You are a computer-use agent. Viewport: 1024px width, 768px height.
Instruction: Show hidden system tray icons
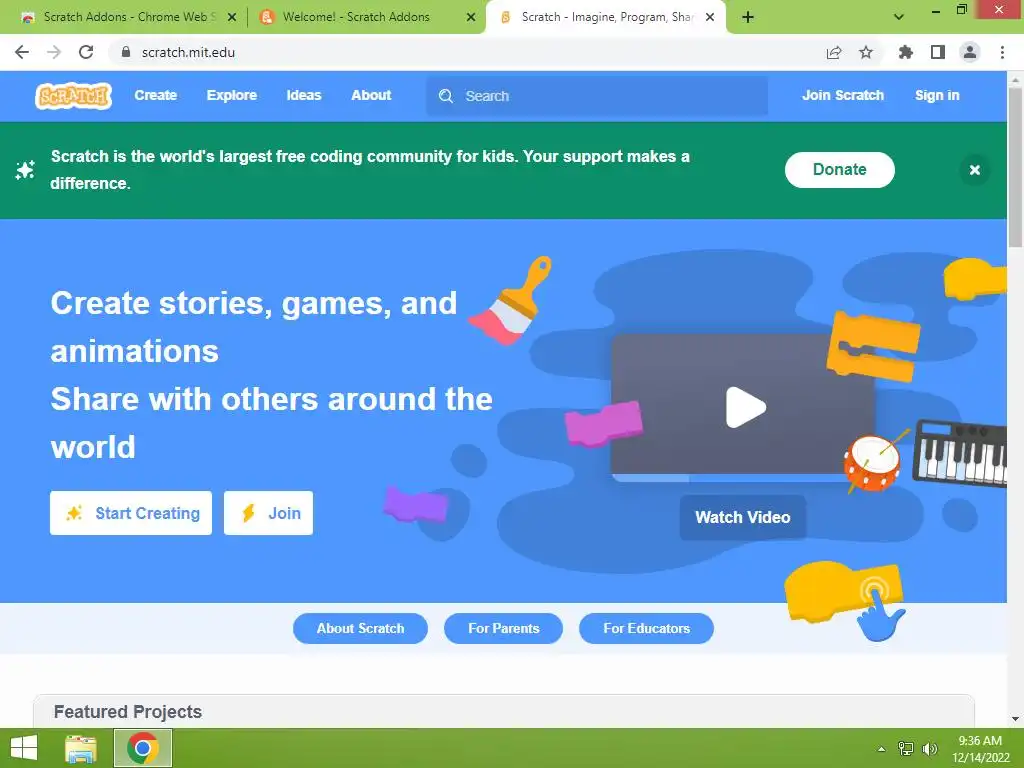(882, 749)
